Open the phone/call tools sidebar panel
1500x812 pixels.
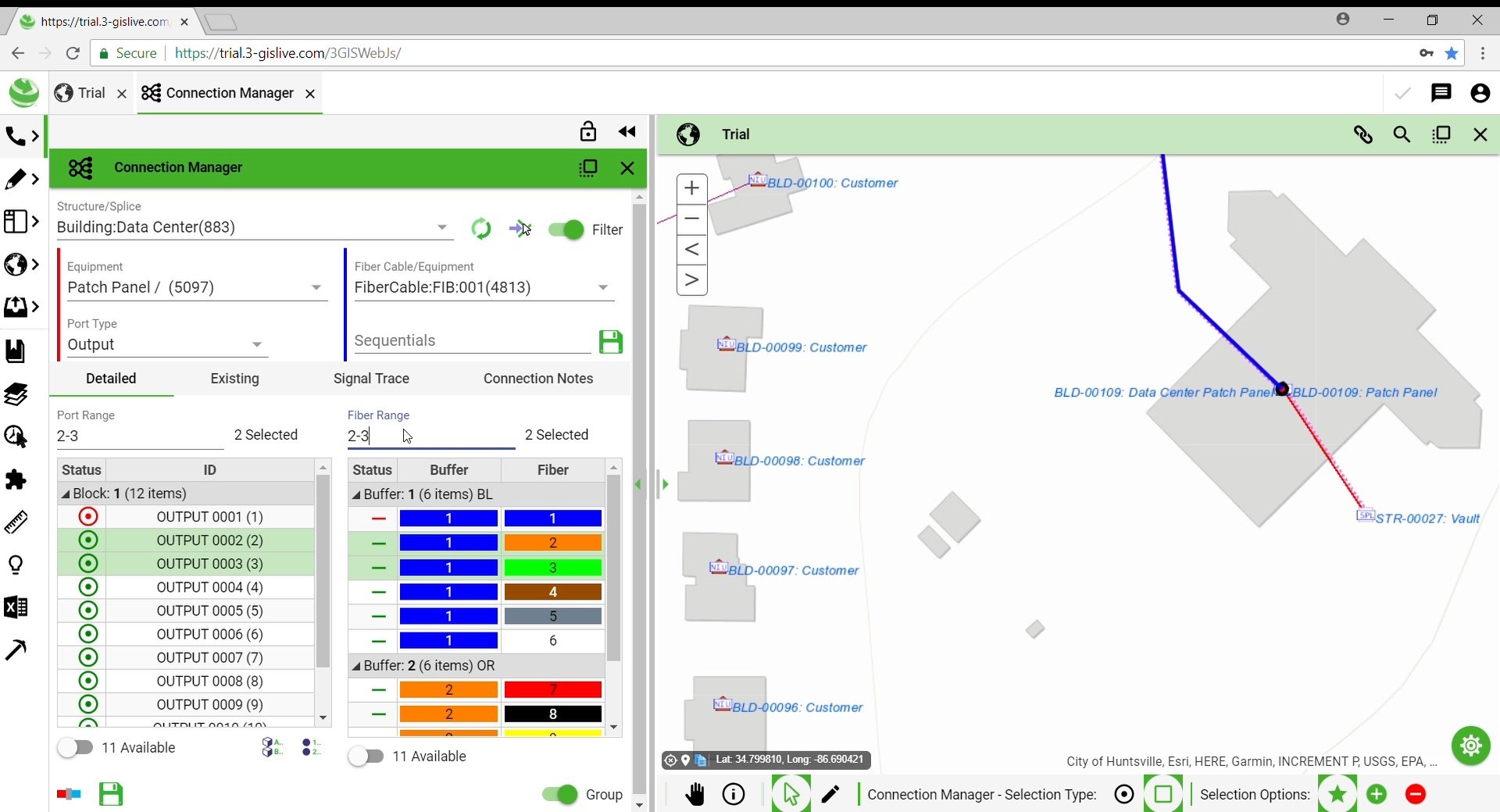pos(17,136)
